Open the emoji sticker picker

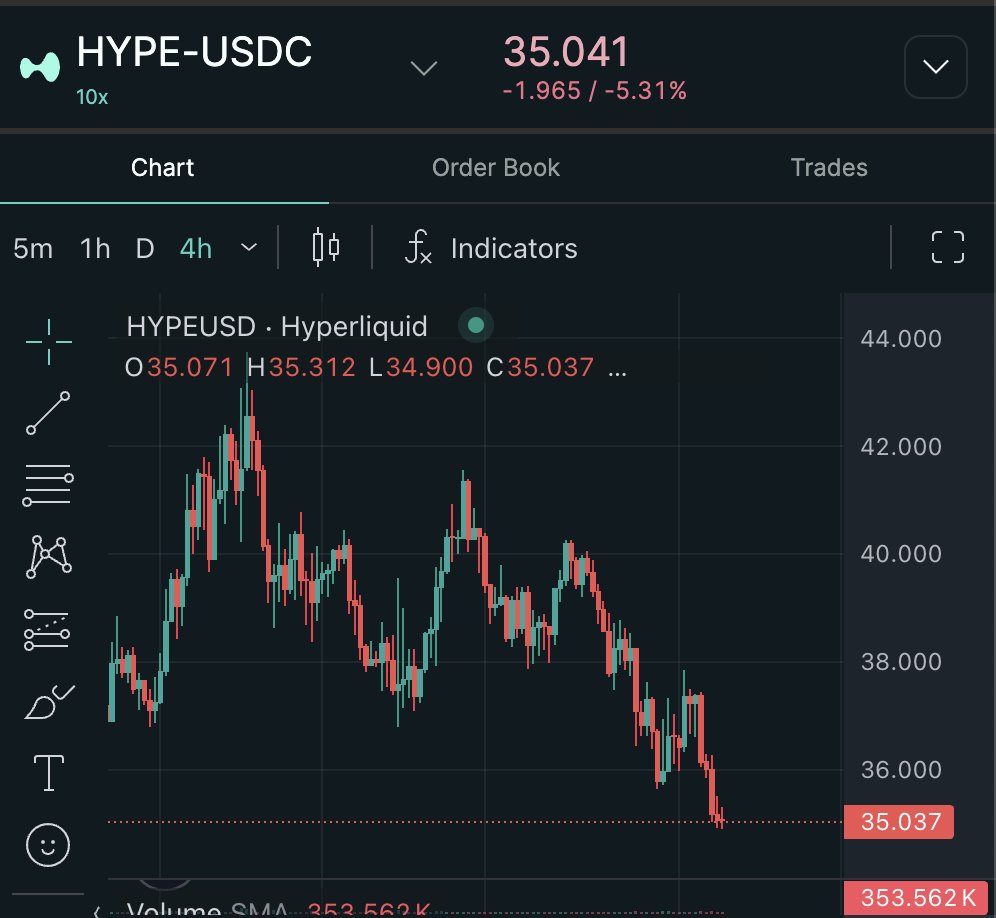pos(48,846)
